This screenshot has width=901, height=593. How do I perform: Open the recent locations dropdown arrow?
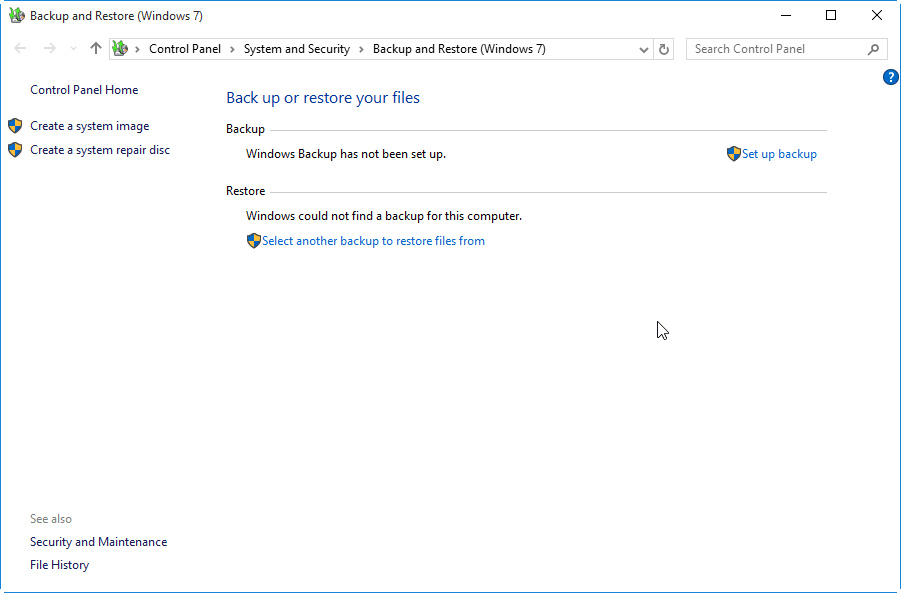pos(73,49)
